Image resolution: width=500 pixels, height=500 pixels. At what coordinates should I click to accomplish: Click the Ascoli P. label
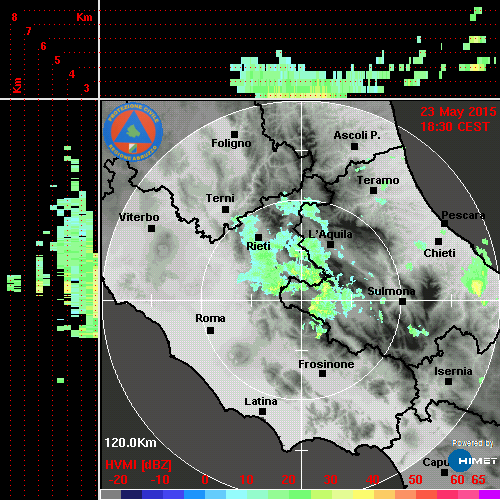pyautogui.click(x=357, y=135)
